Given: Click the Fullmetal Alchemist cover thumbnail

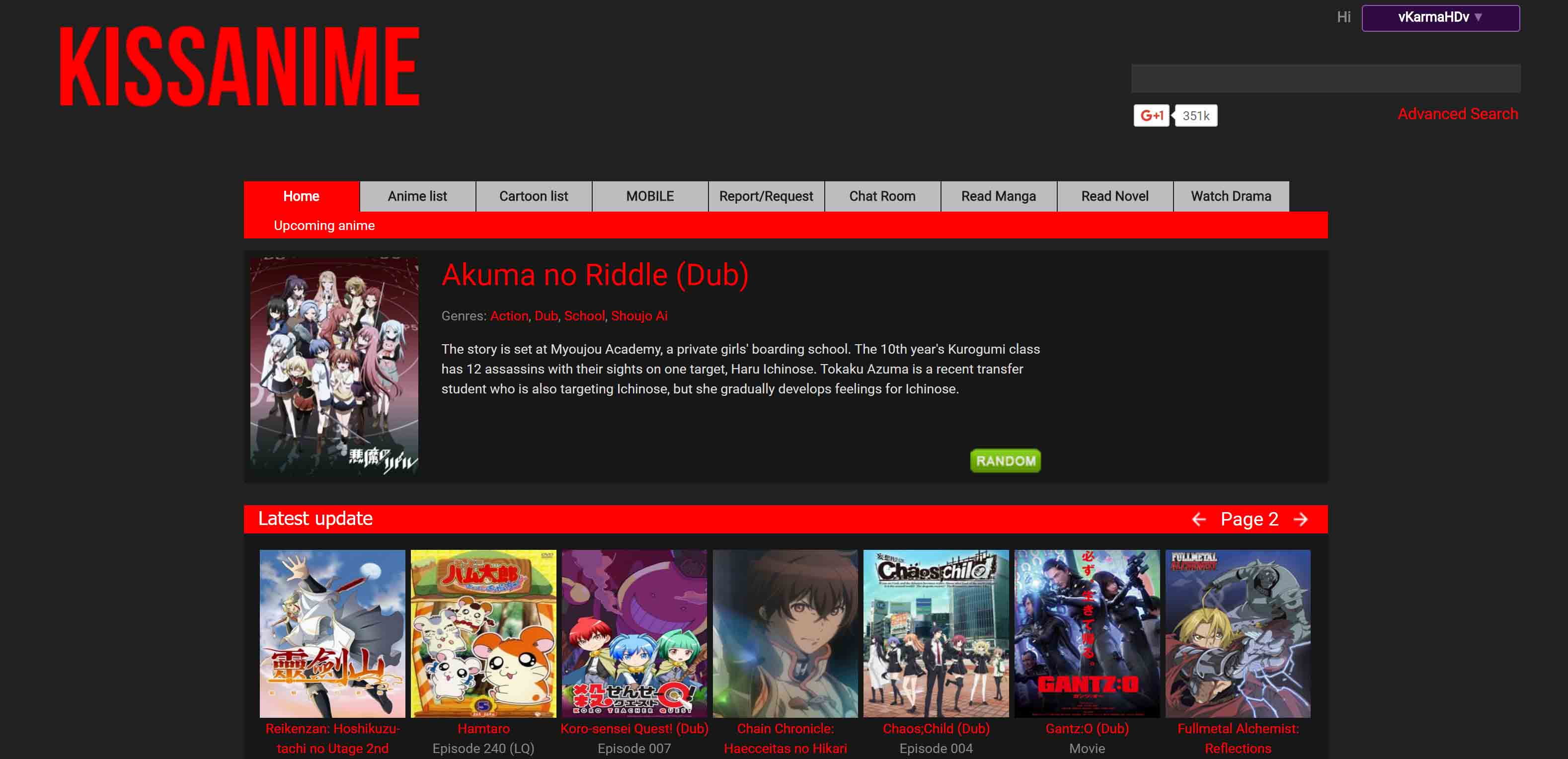Looking at the screenshot, I should coord(1238,634).
